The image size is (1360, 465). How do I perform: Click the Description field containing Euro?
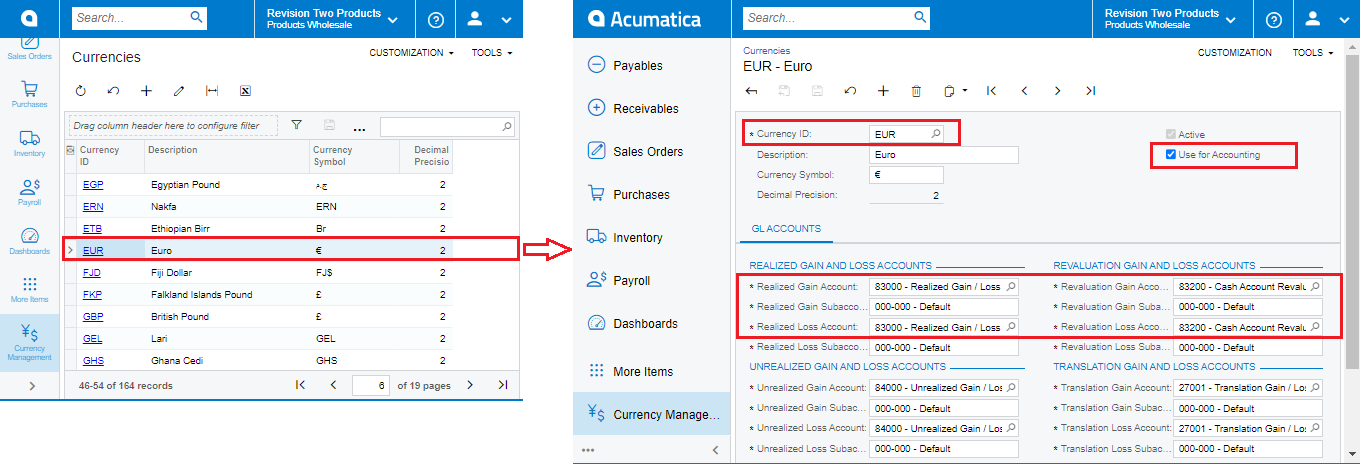[944, 155]
